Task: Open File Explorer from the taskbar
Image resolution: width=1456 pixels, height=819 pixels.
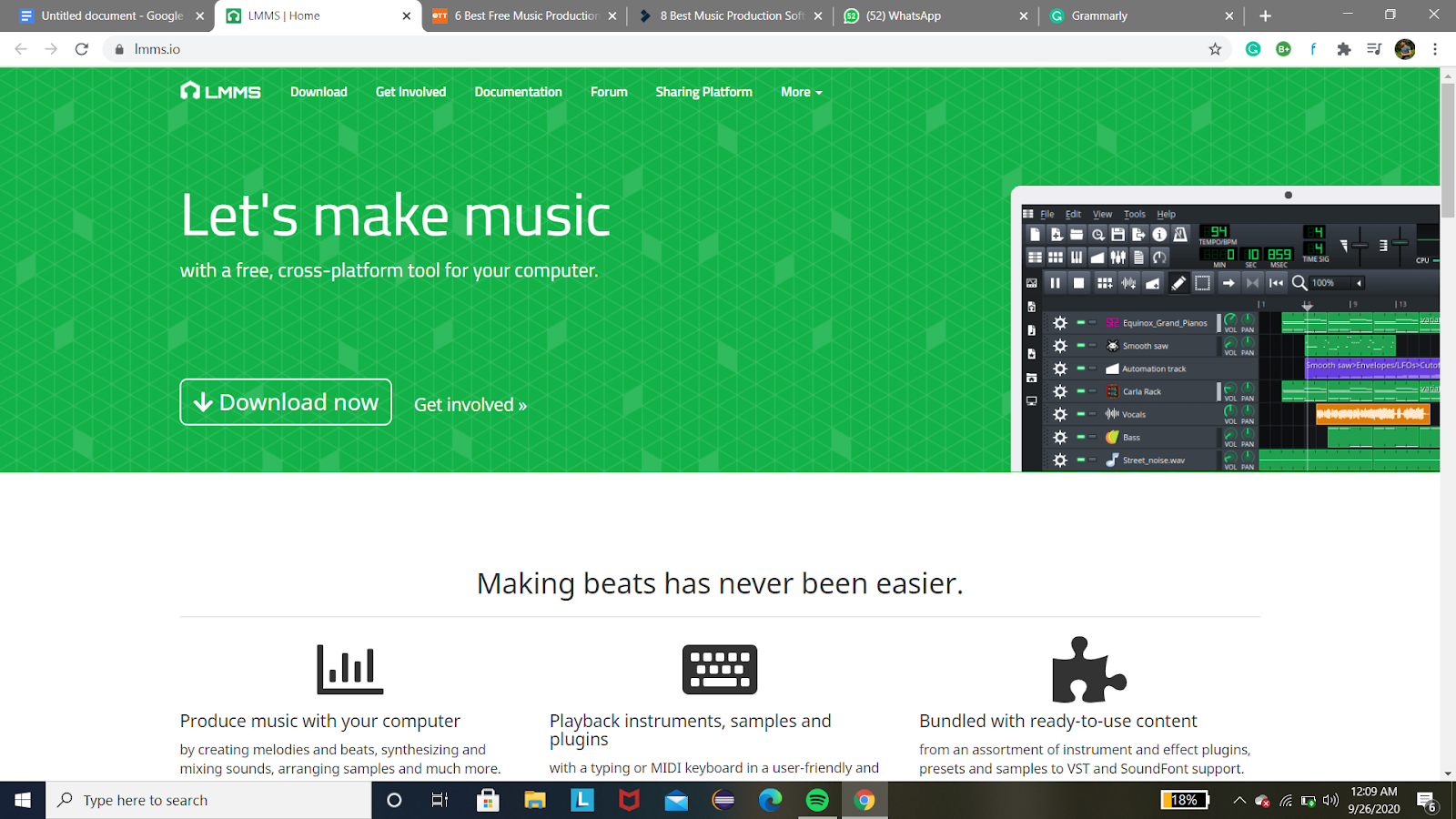Action: coord(535,800)
